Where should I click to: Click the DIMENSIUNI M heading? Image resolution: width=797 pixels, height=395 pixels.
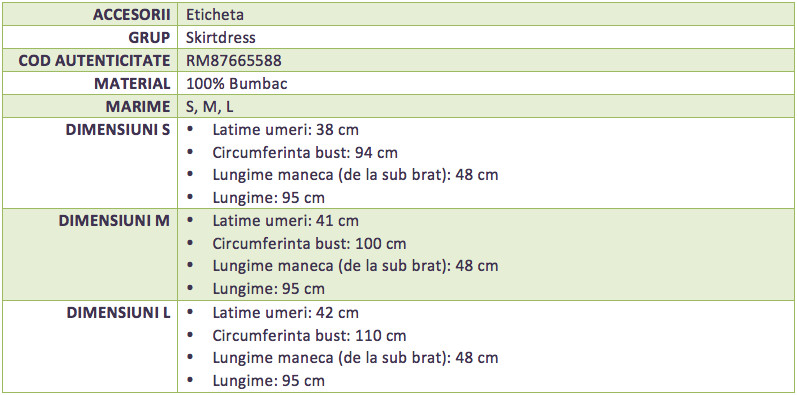click(x=114, y=221)
